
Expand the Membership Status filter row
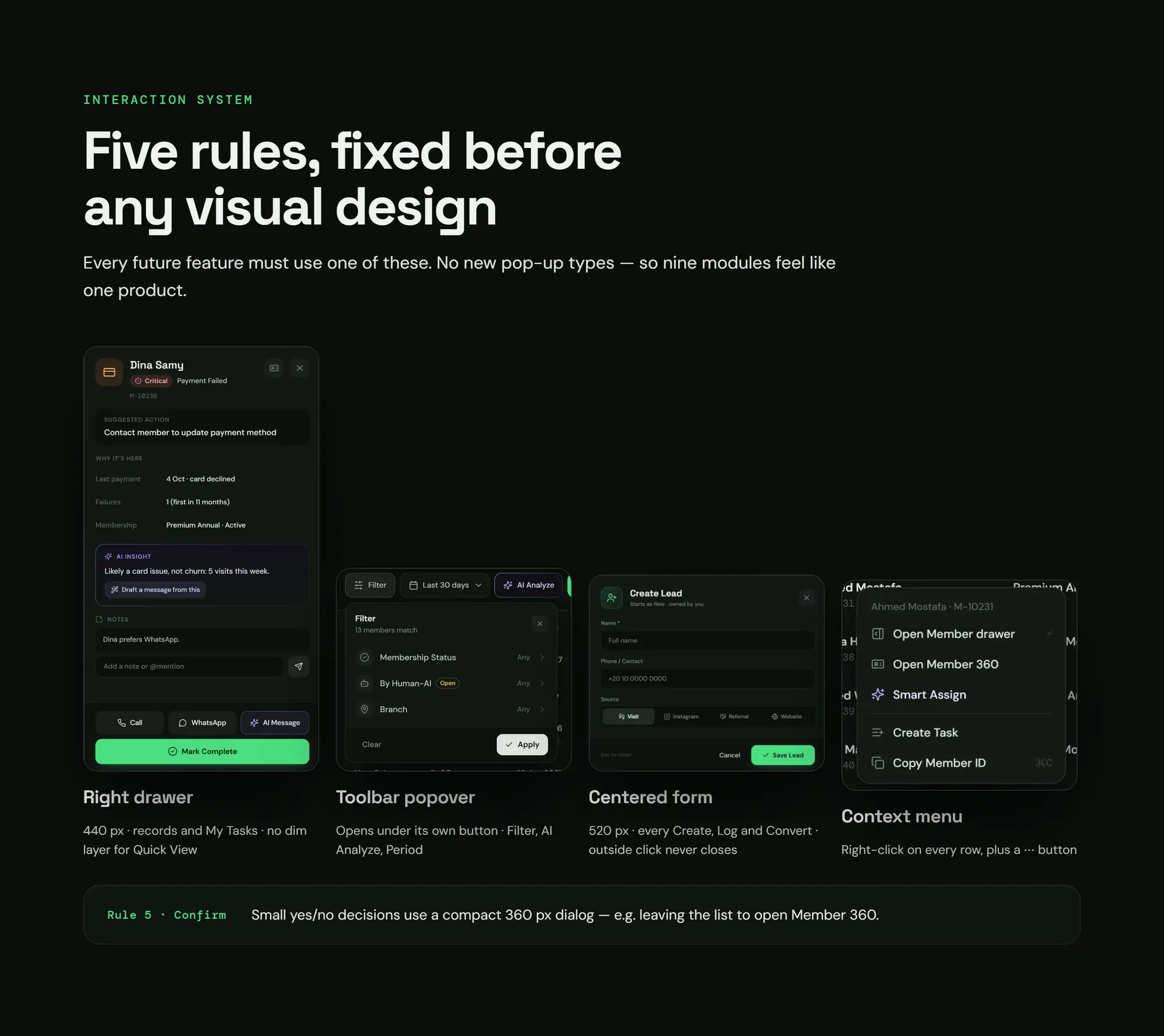(x=450, y=657)
